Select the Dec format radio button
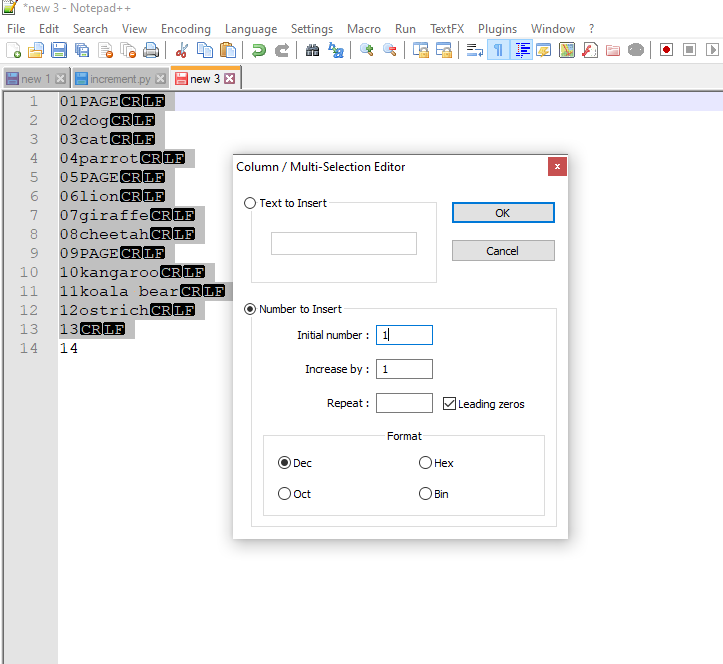This screenshot has height=664, width=723. coord(284,462)
